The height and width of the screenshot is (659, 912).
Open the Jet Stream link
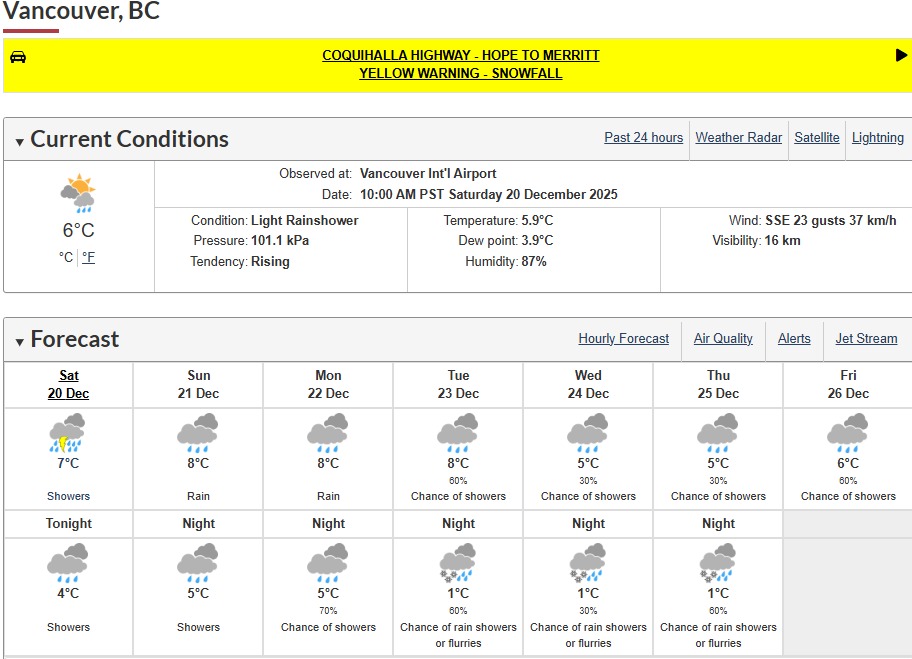[x=866, y=339]
